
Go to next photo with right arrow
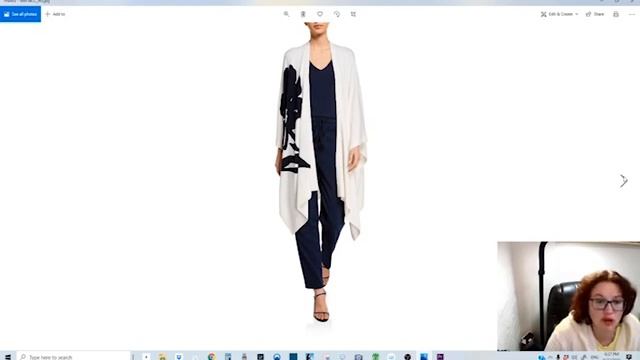pos(623,180)
